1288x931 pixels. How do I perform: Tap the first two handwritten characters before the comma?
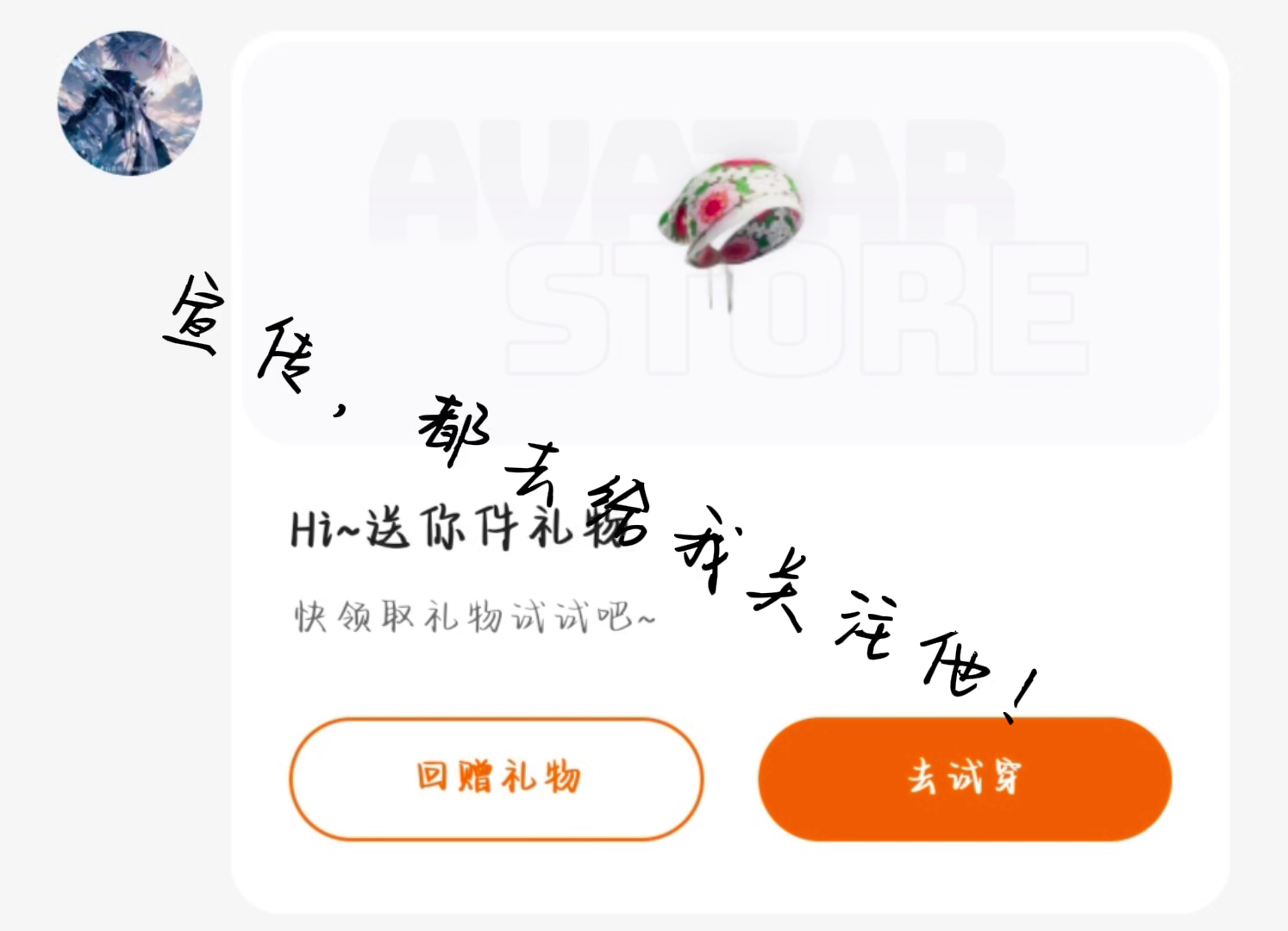pyautogui.click(x=241, y=334)
